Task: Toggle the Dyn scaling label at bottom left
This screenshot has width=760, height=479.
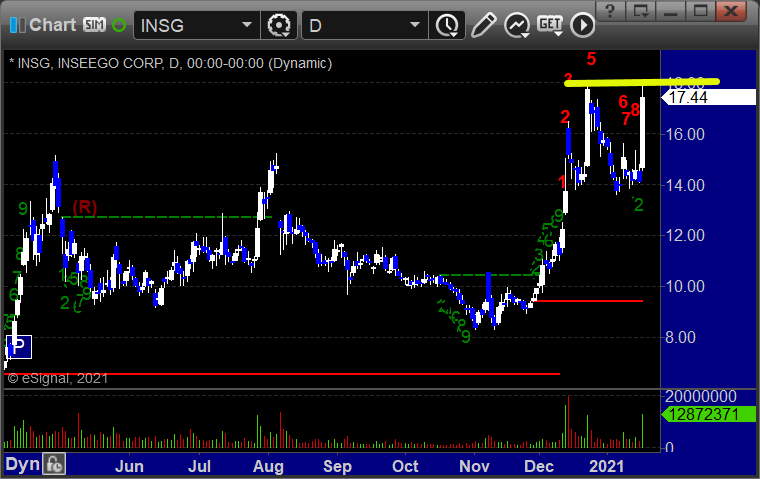Action: click(22, 464)
